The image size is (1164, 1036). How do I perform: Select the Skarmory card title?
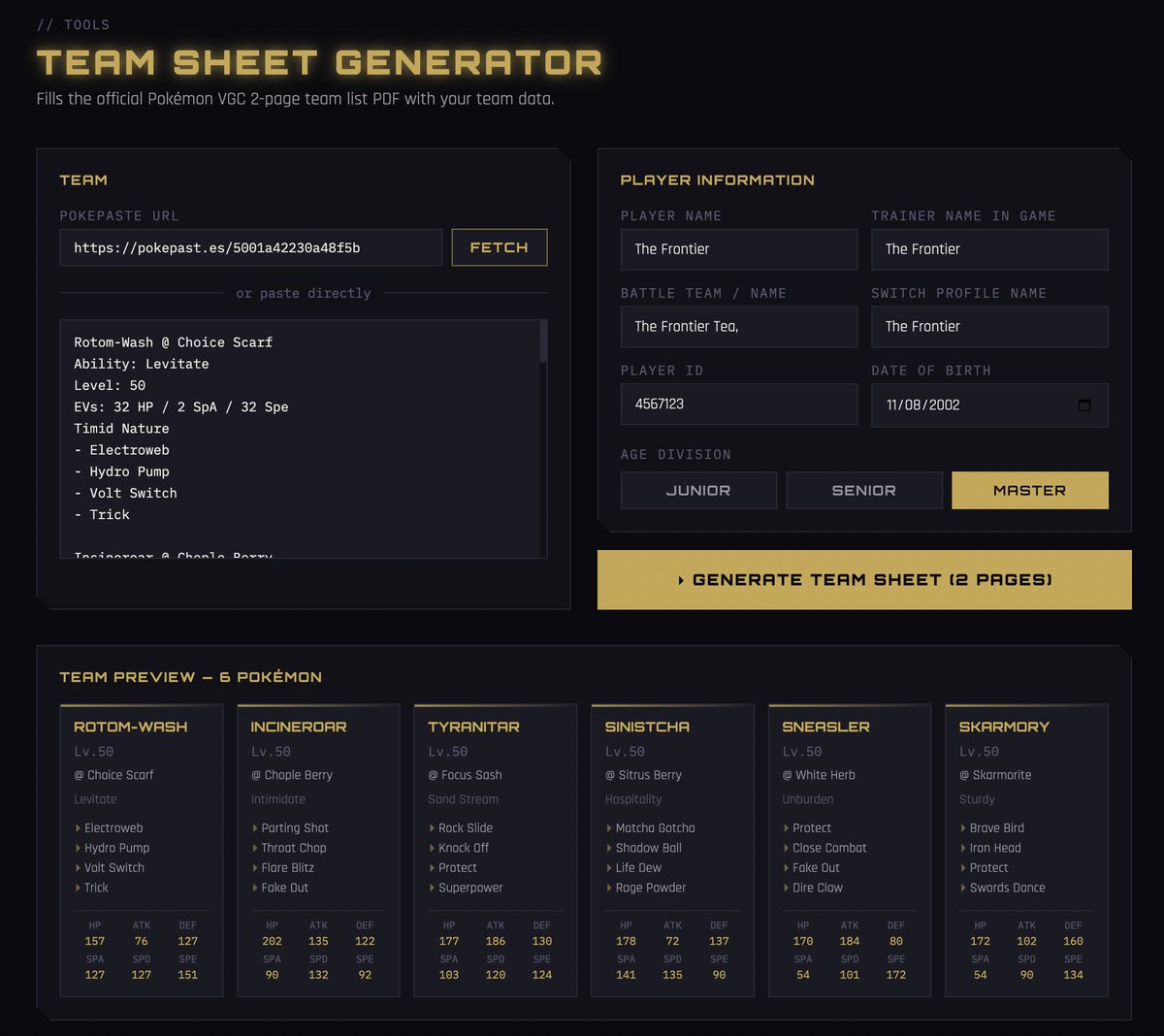coord(1004,727)
